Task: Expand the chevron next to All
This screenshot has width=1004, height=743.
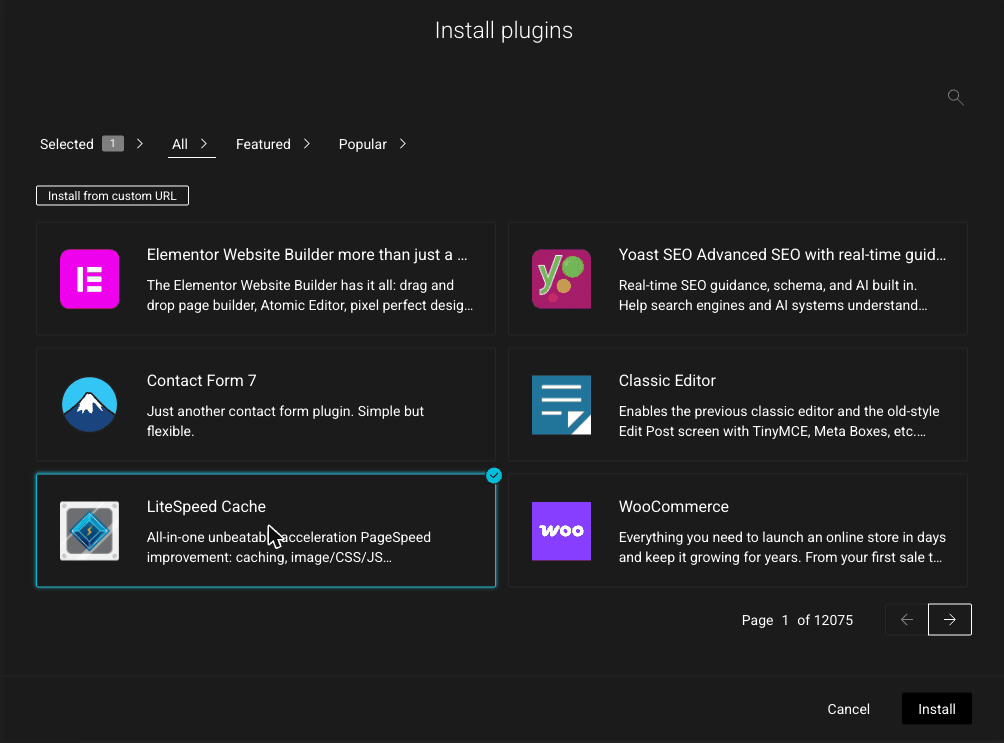Action: coord(204,144)
